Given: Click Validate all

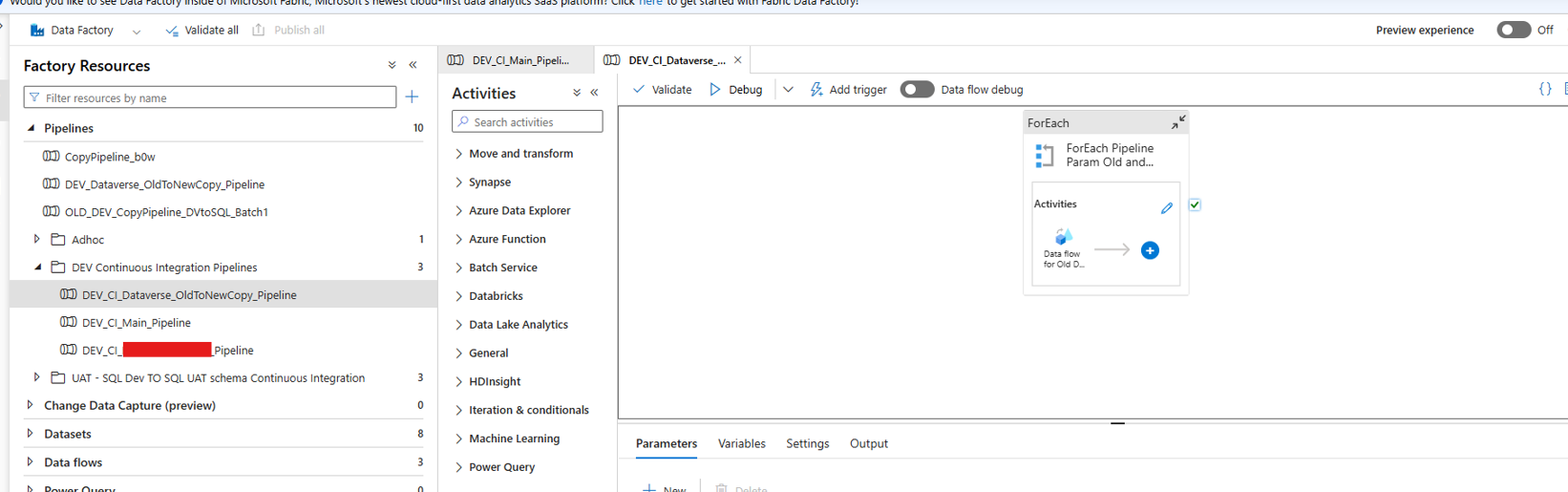Looking at the screenshot, I should [x=201, y=31].
